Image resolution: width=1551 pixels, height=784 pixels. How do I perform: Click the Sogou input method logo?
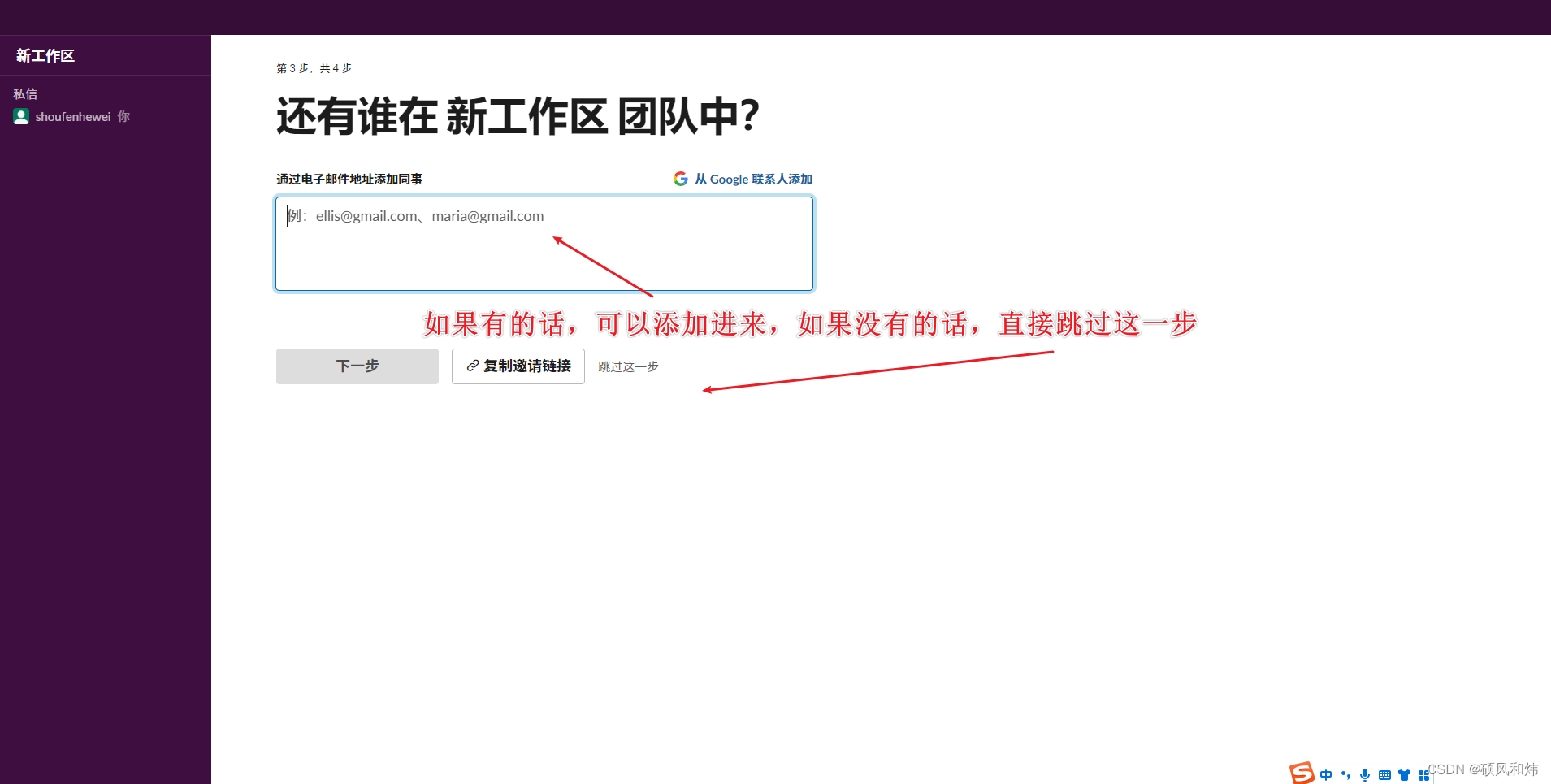coord(1302,773)
